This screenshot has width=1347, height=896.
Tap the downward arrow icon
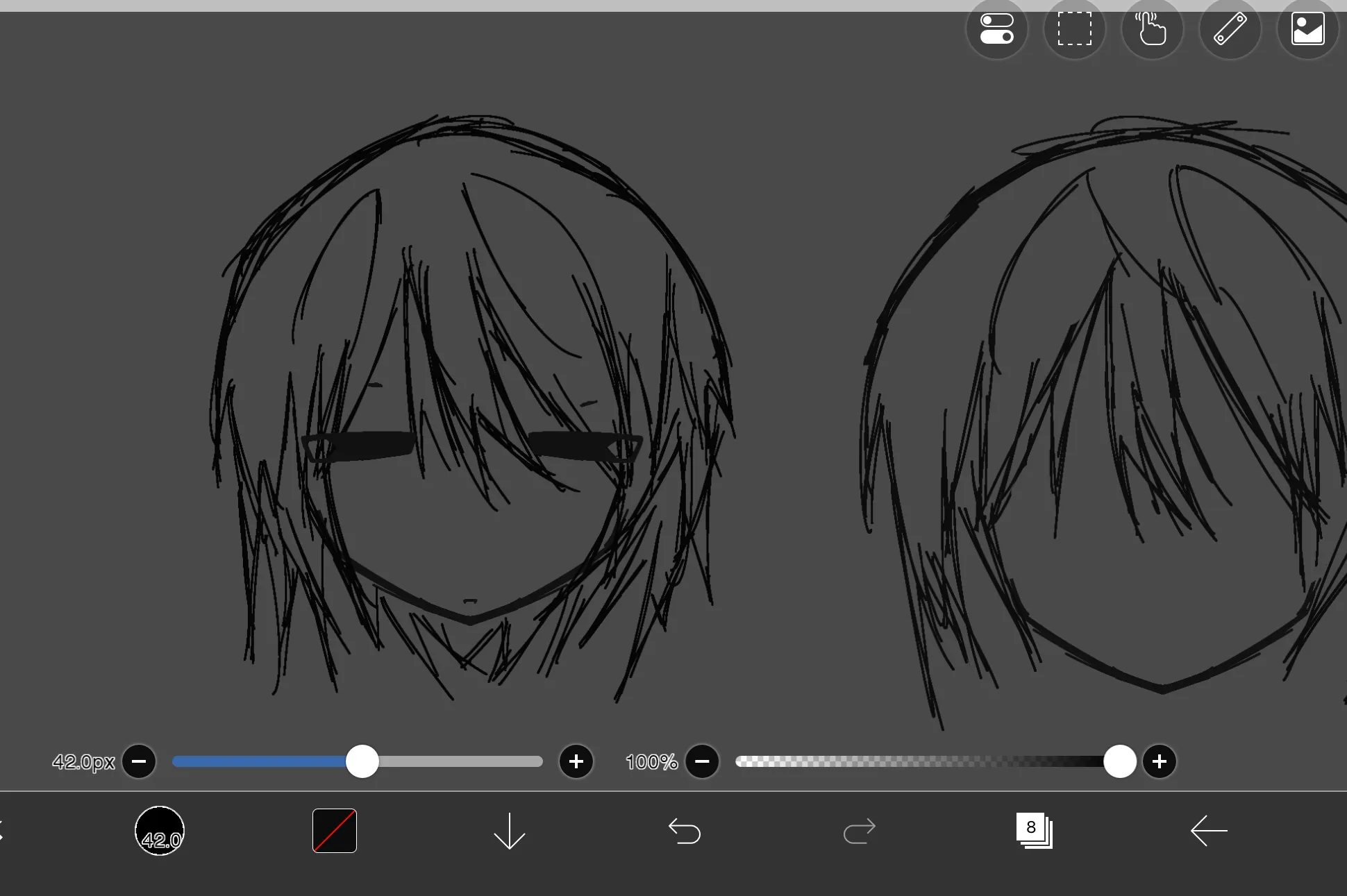510,831
